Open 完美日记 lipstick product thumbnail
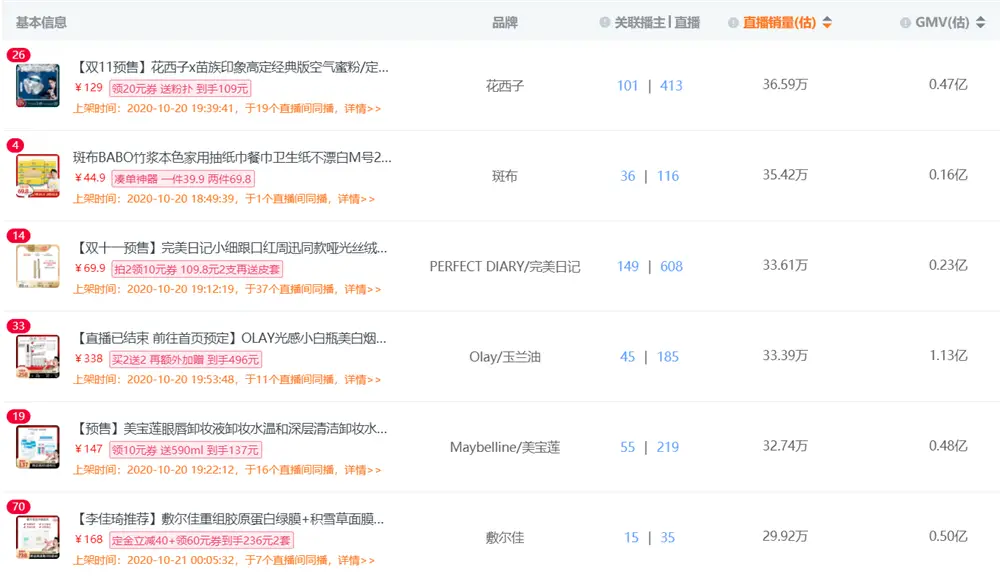The image size is (1000, 579). click(38, 266)
